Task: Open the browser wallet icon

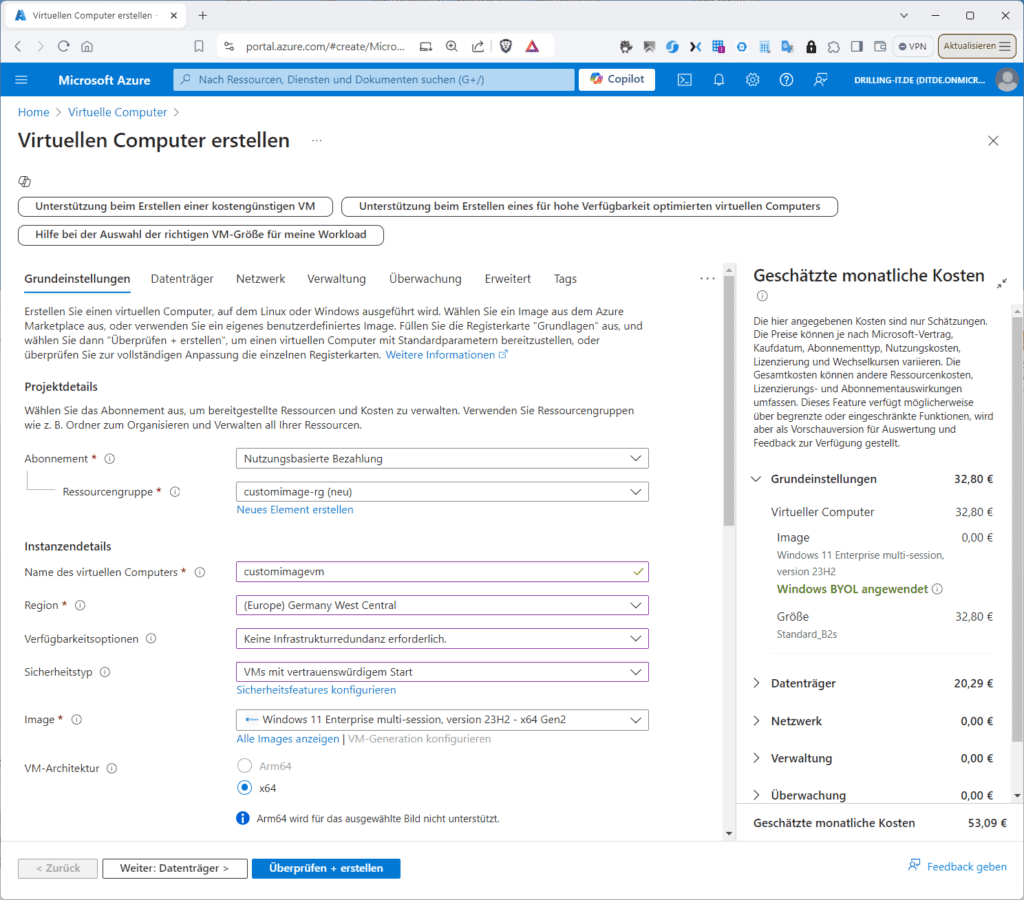Action: [x=880, y=46]
